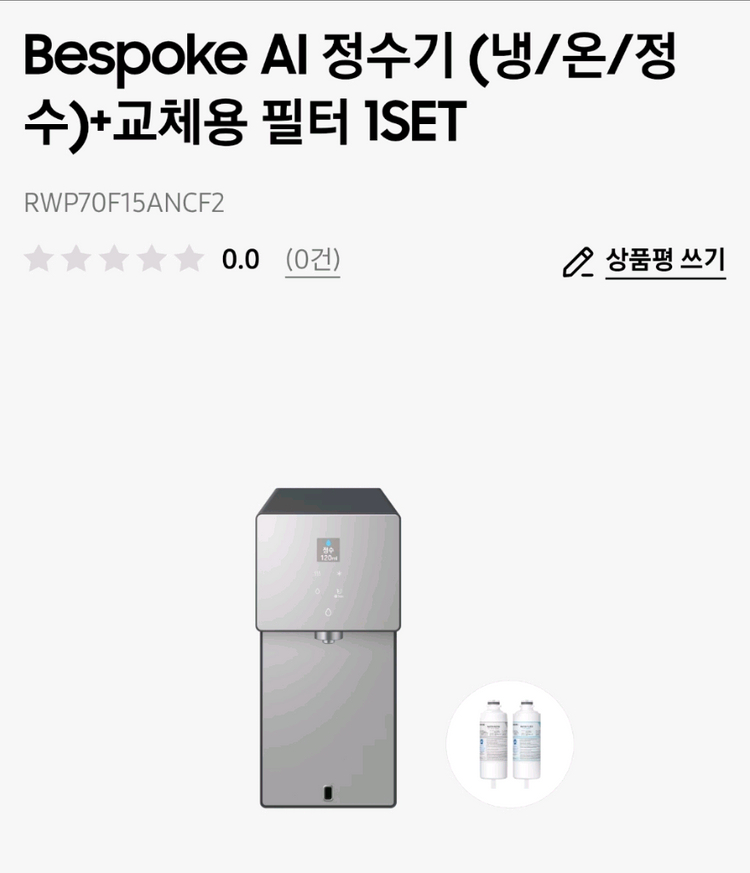The width and height of the screenshot is (750, 873).
Task: Click the purifier's 정수 120ml display
Action: (328, 550)
